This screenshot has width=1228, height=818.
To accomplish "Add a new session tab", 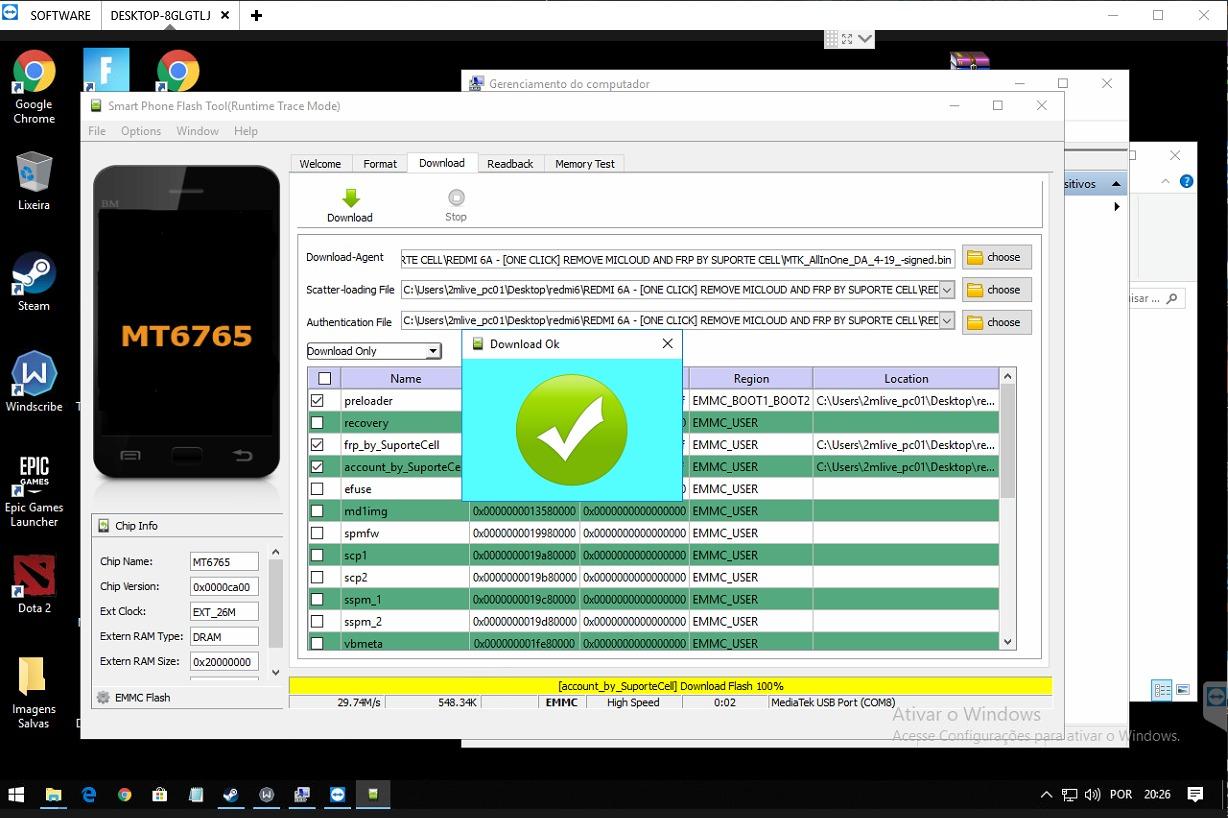I will tap(256, 16).
